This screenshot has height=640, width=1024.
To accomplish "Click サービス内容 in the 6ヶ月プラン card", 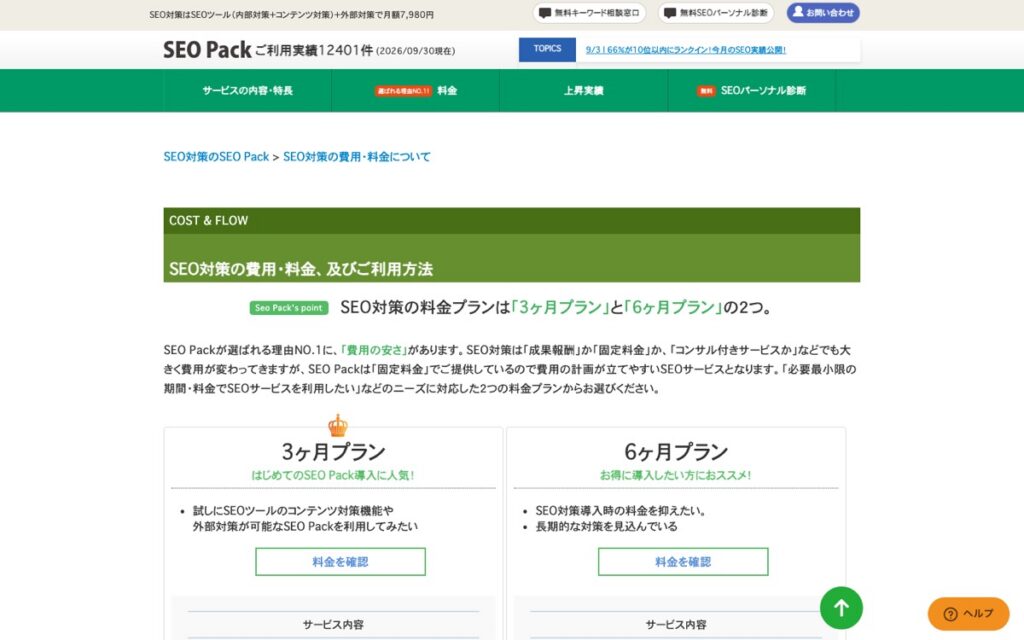I will tap(676, 625).
